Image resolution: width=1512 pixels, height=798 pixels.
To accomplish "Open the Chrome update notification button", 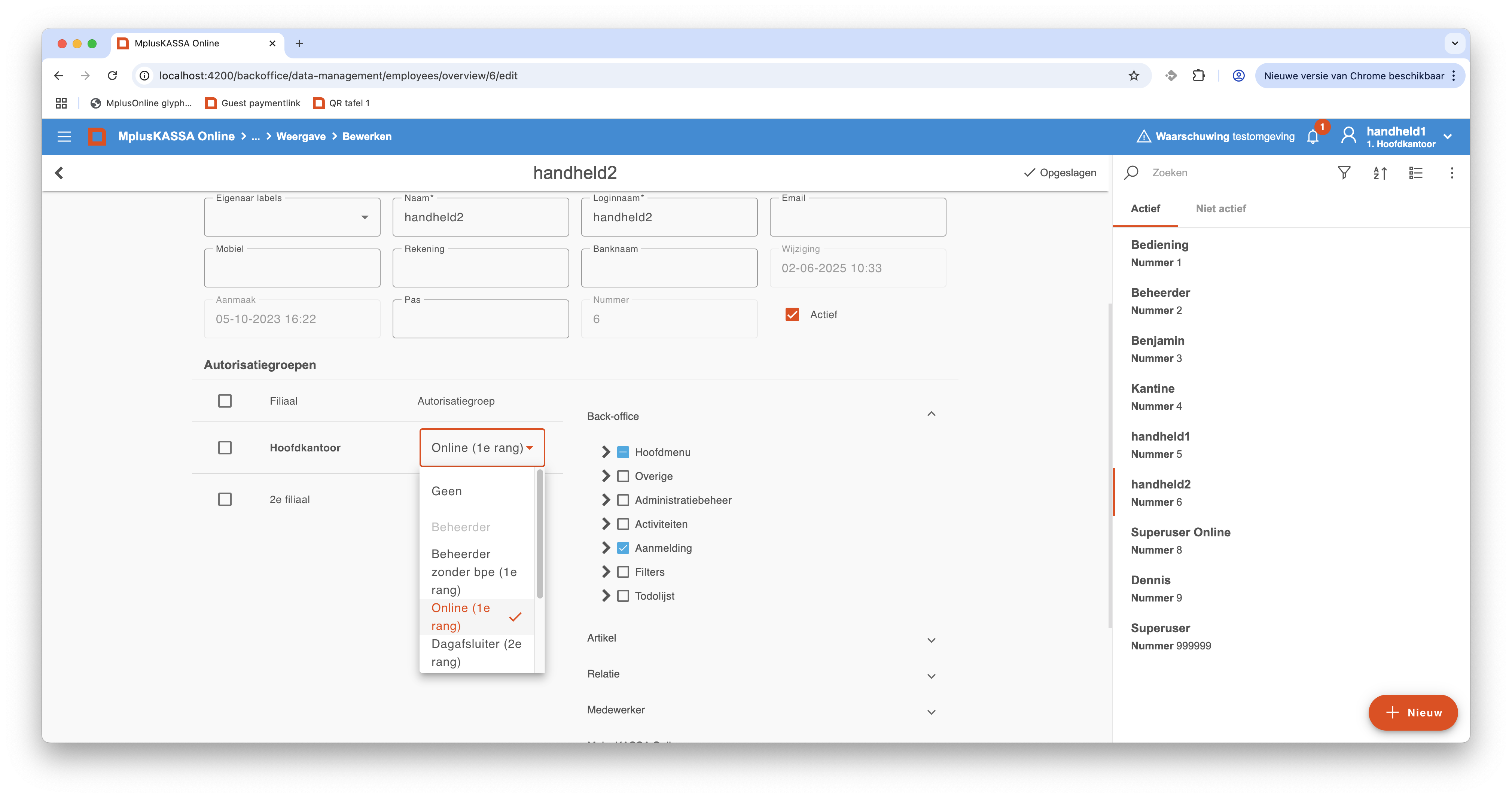I will pos(1359,75).
